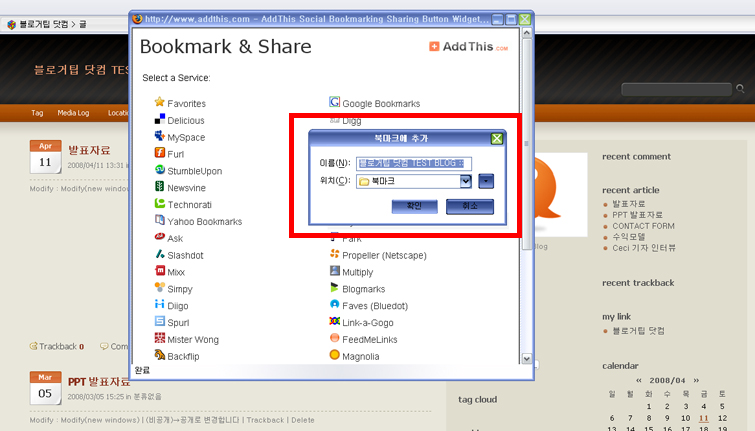This screenshot has width=755, height=431.
Task: Click the FeedMeLinks icon
Action: pyautogui.click(x=334, y=338)
